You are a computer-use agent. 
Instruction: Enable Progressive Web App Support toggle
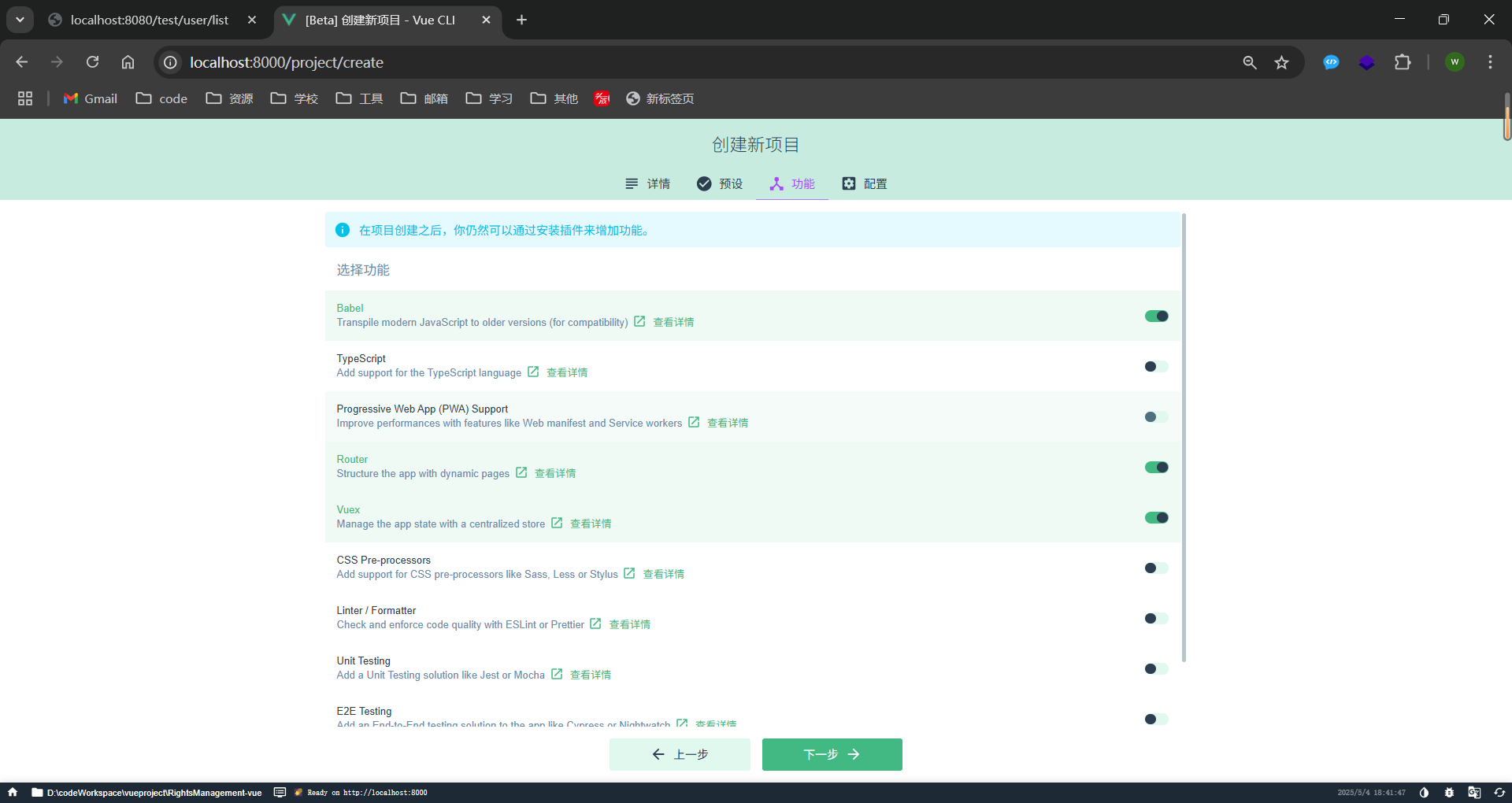(x=1156, y=416)
